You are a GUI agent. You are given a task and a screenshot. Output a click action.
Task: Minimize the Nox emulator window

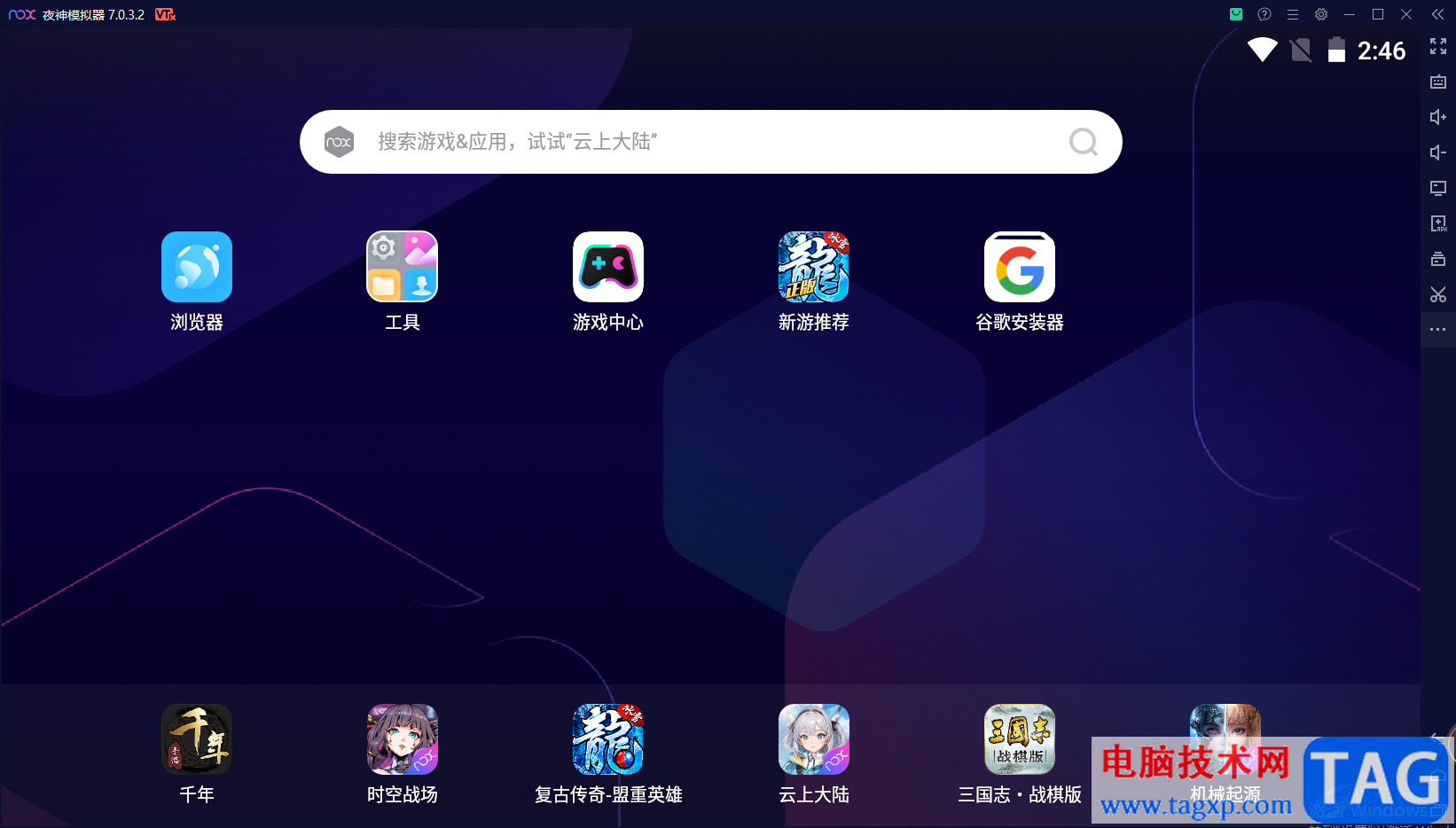coord(1350,14)
